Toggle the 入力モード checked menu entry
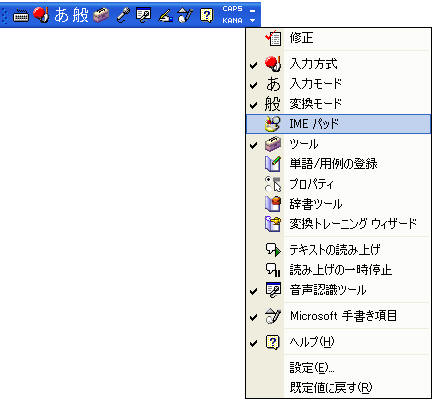 (x=338, y=84)
